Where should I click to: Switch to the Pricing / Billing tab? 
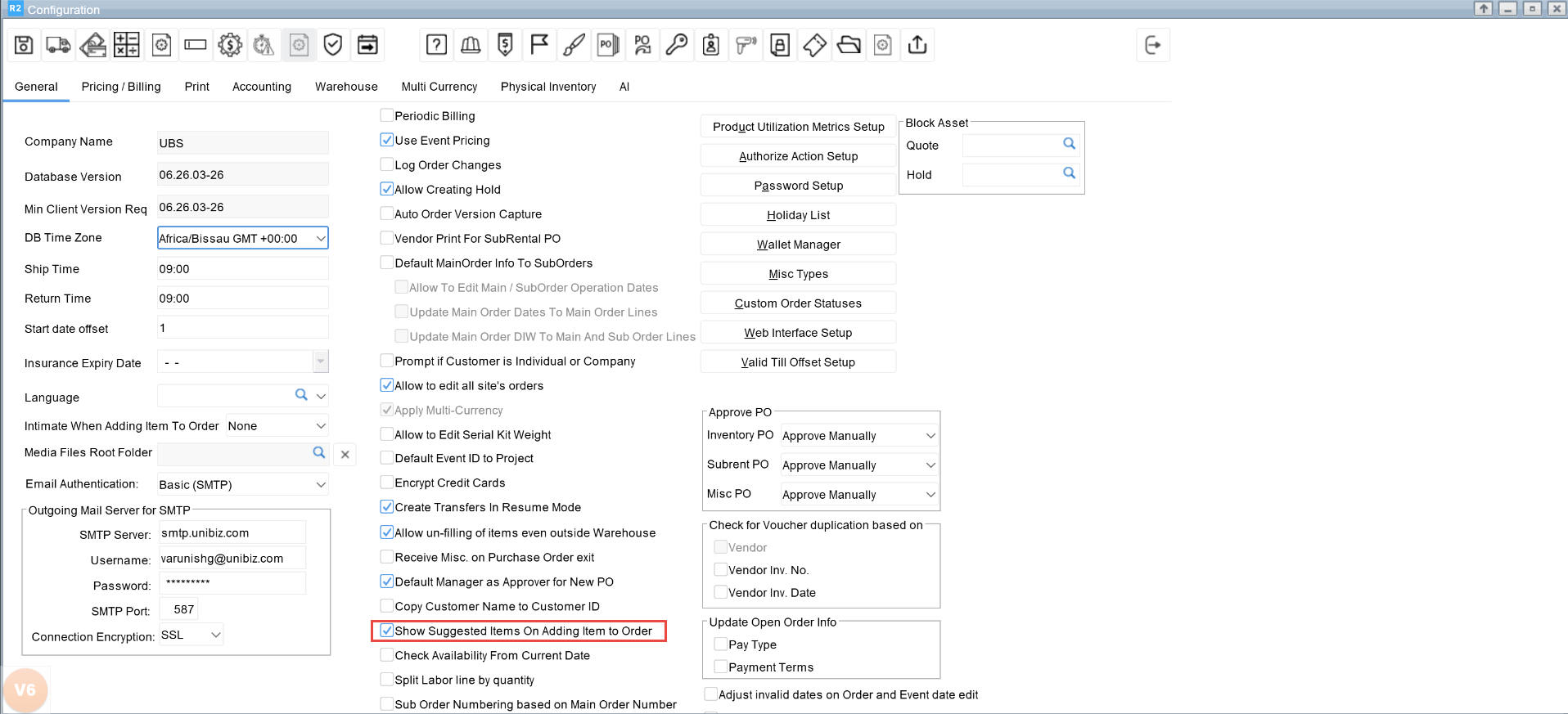click(121, 87)
